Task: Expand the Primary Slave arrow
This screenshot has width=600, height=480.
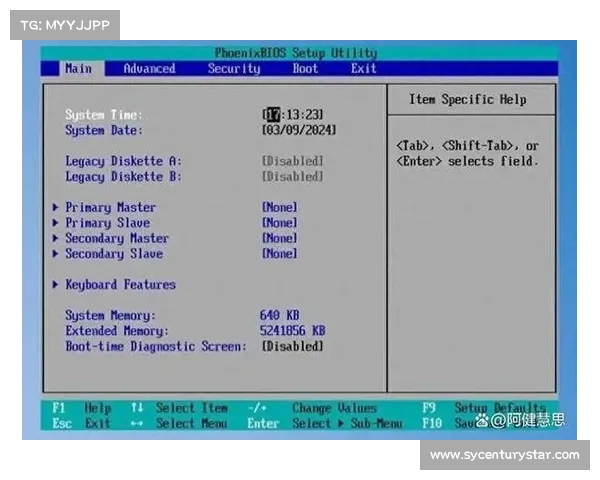Action: tap(55, 223)
